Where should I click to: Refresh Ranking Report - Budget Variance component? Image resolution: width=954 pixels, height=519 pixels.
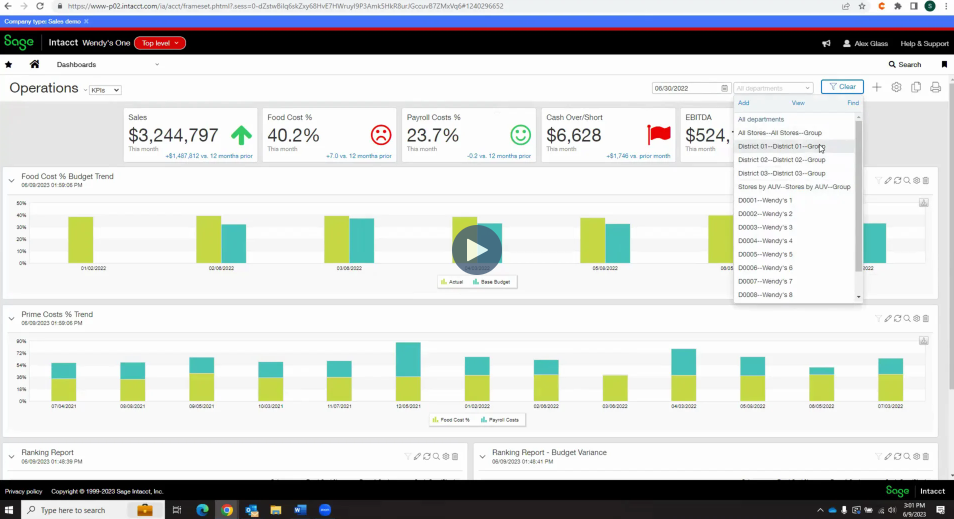(x=897, y=456)
